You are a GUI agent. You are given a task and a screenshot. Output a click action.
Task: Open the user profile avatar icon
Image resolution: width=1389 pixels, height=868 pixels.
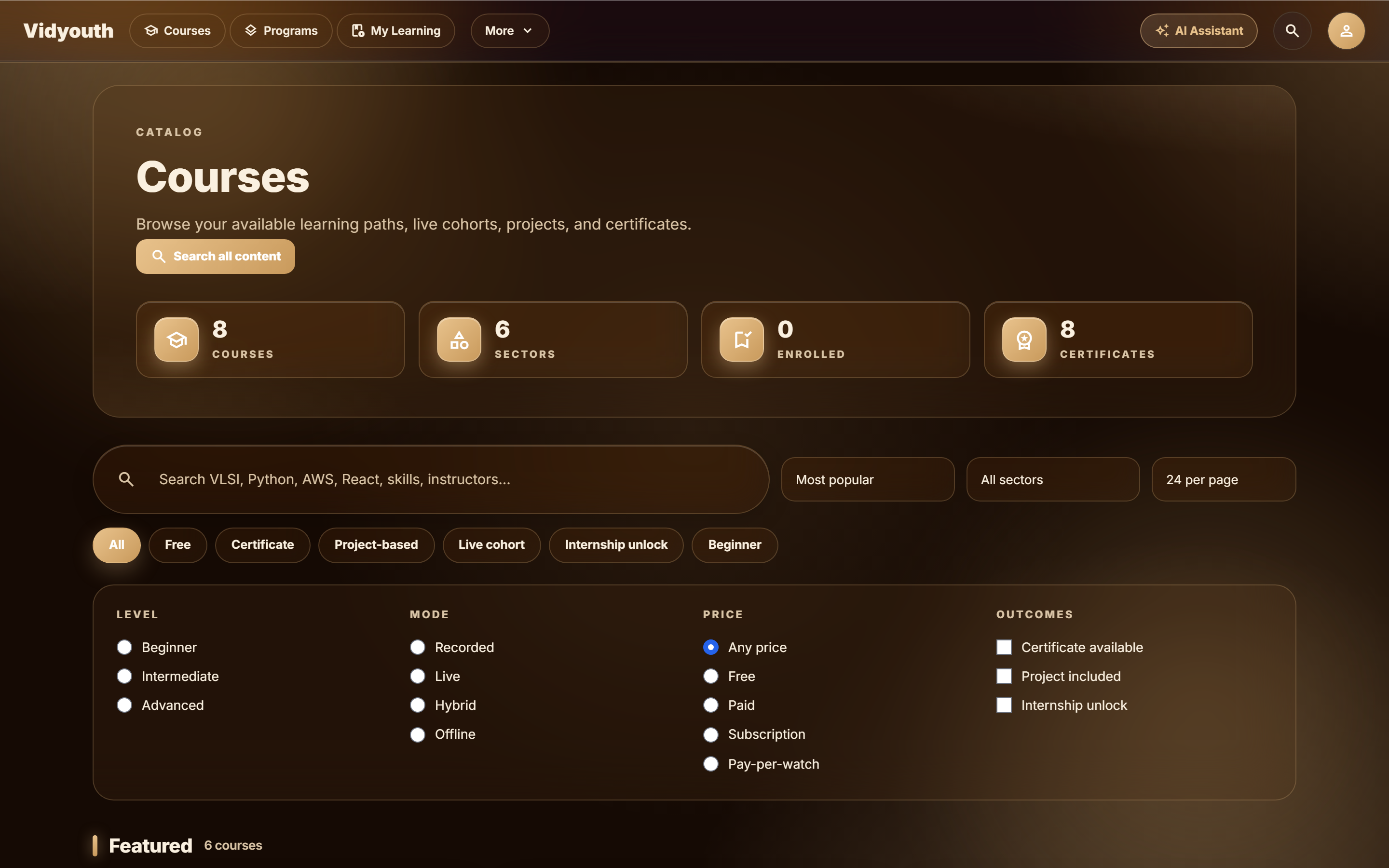[1346, 30]
